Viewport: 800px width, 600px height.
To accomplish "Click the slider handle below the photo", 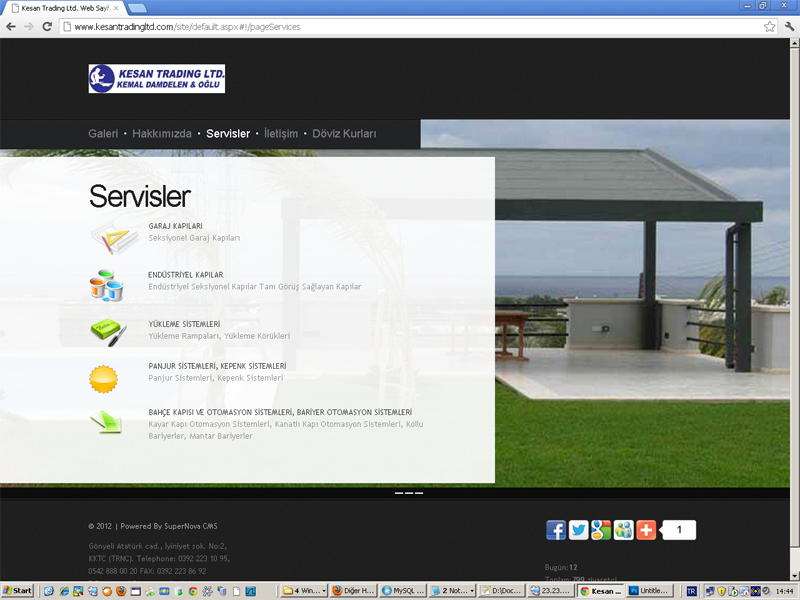I will click(x=409, y=493).
